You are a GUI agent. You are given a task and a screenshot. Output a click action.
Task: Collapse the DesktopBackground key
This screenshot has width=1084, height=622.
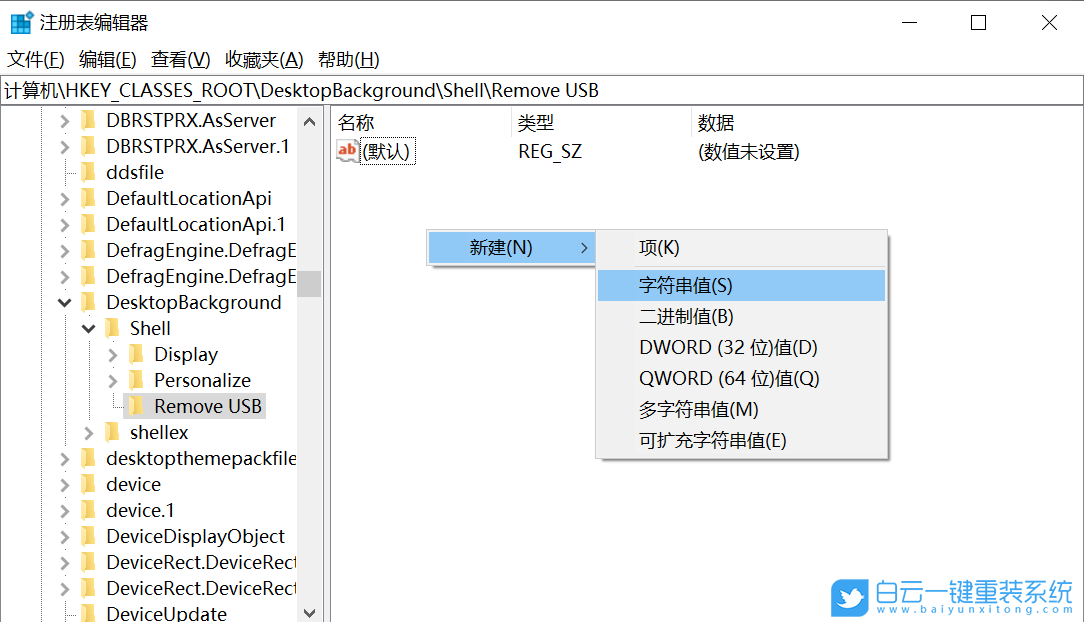(63, 301)
